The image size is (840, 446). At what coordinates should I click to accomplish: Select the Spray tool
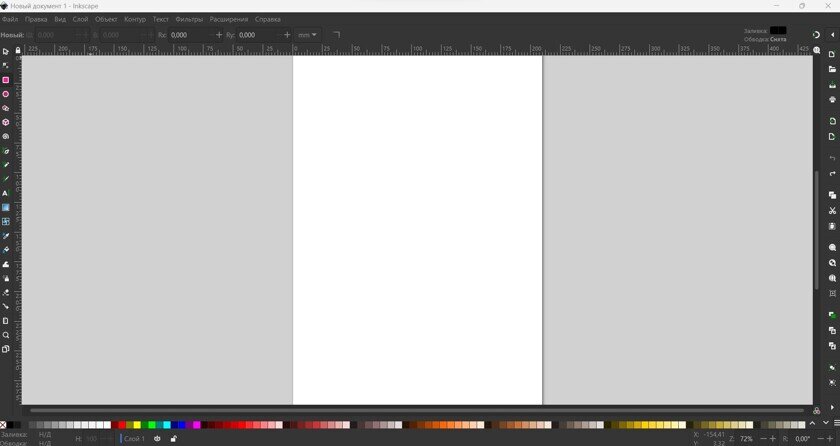point(5,278)
